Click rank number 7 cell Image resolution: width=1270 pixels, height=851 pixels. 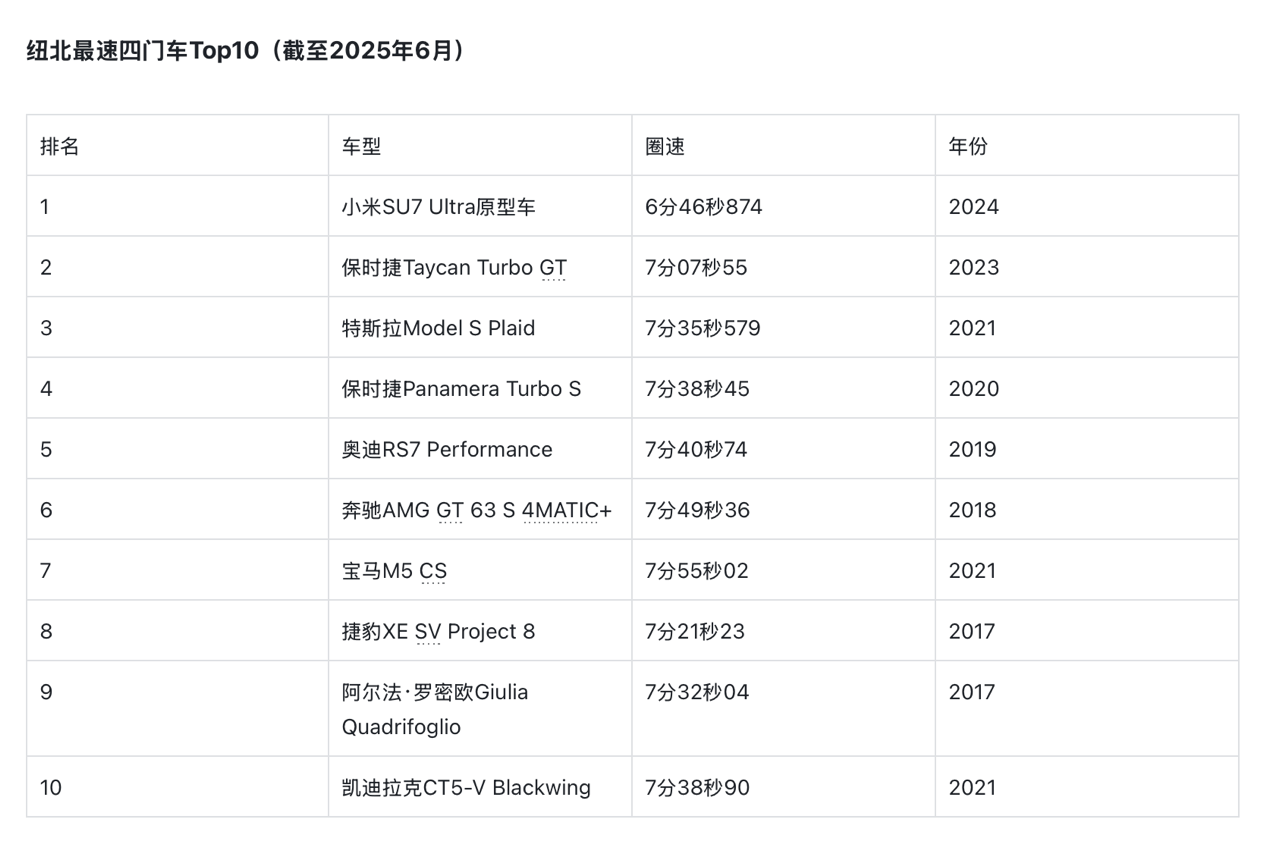coord(177,570)
